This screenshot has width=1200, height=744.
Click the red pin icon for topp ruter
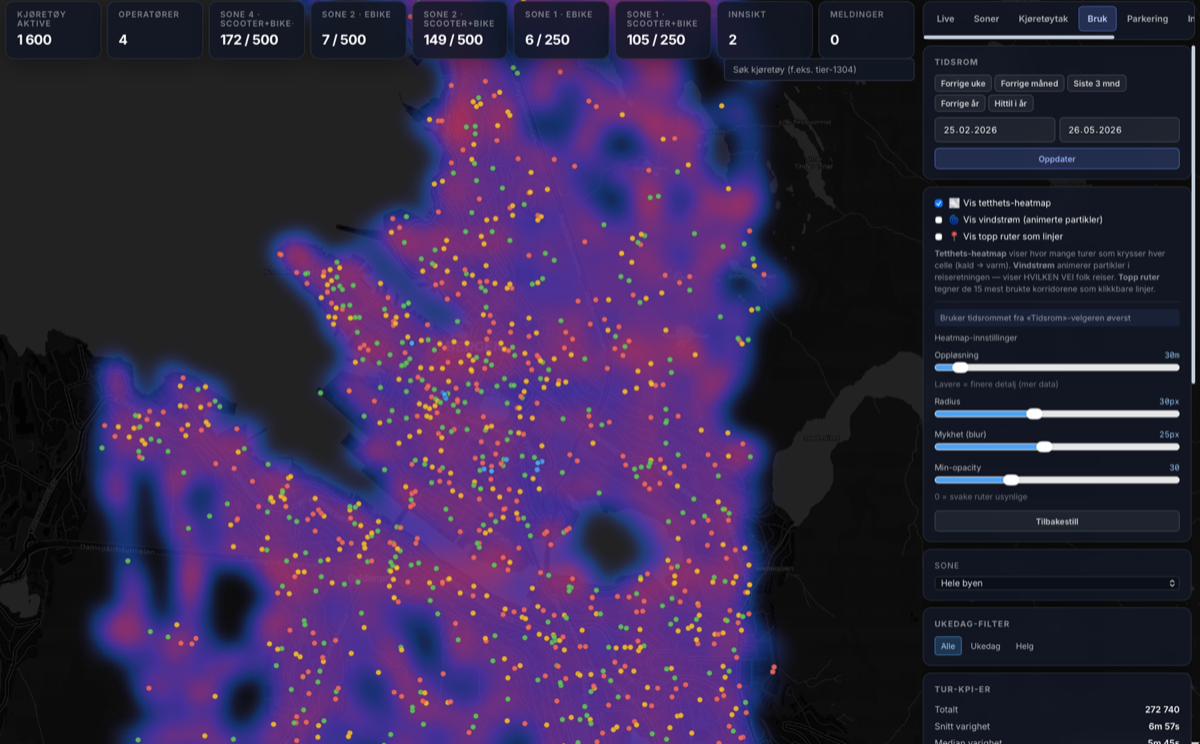(954, 237)
